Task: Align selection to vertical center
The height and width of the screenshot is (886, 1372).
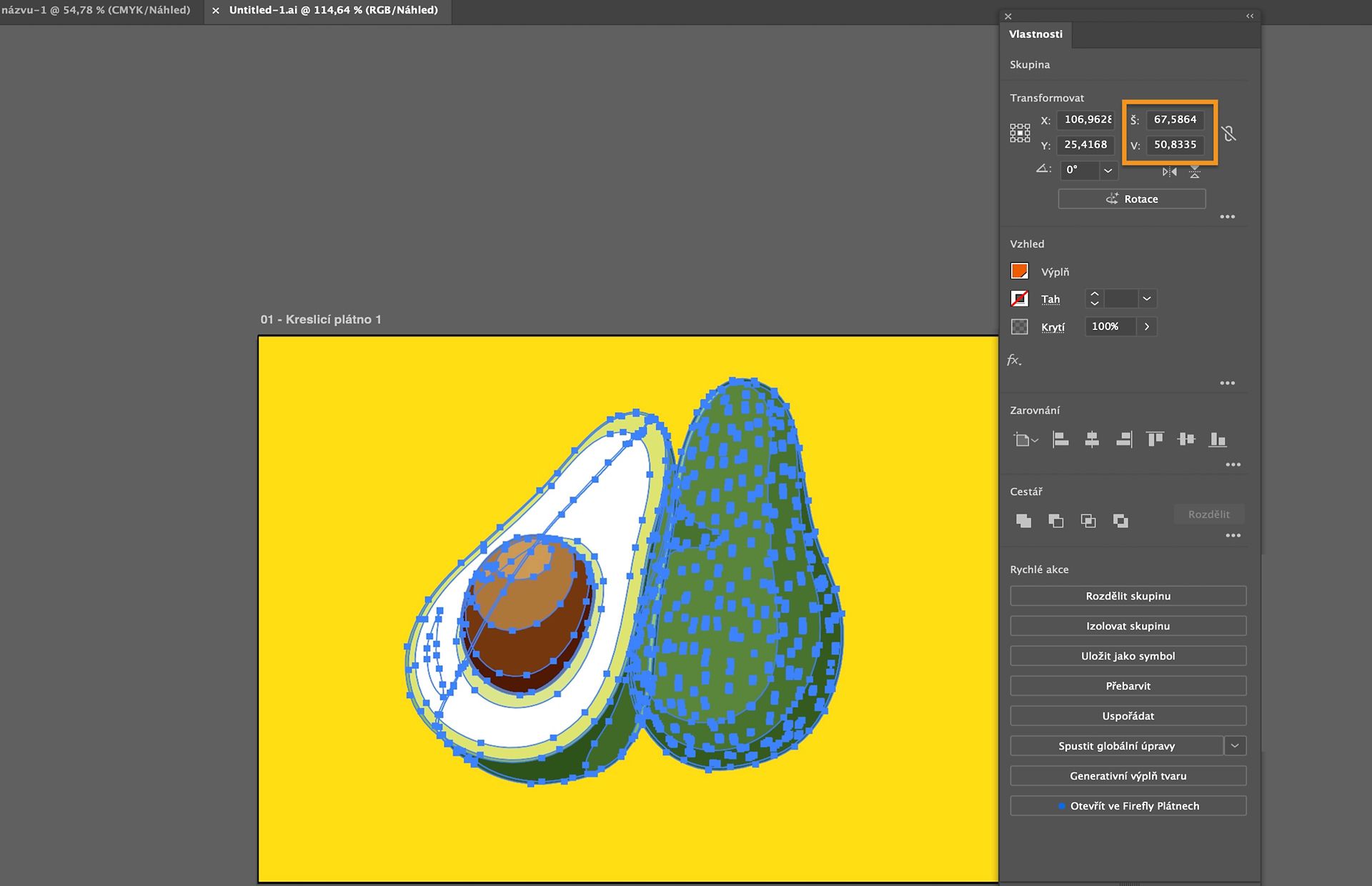Action: 1186,439
